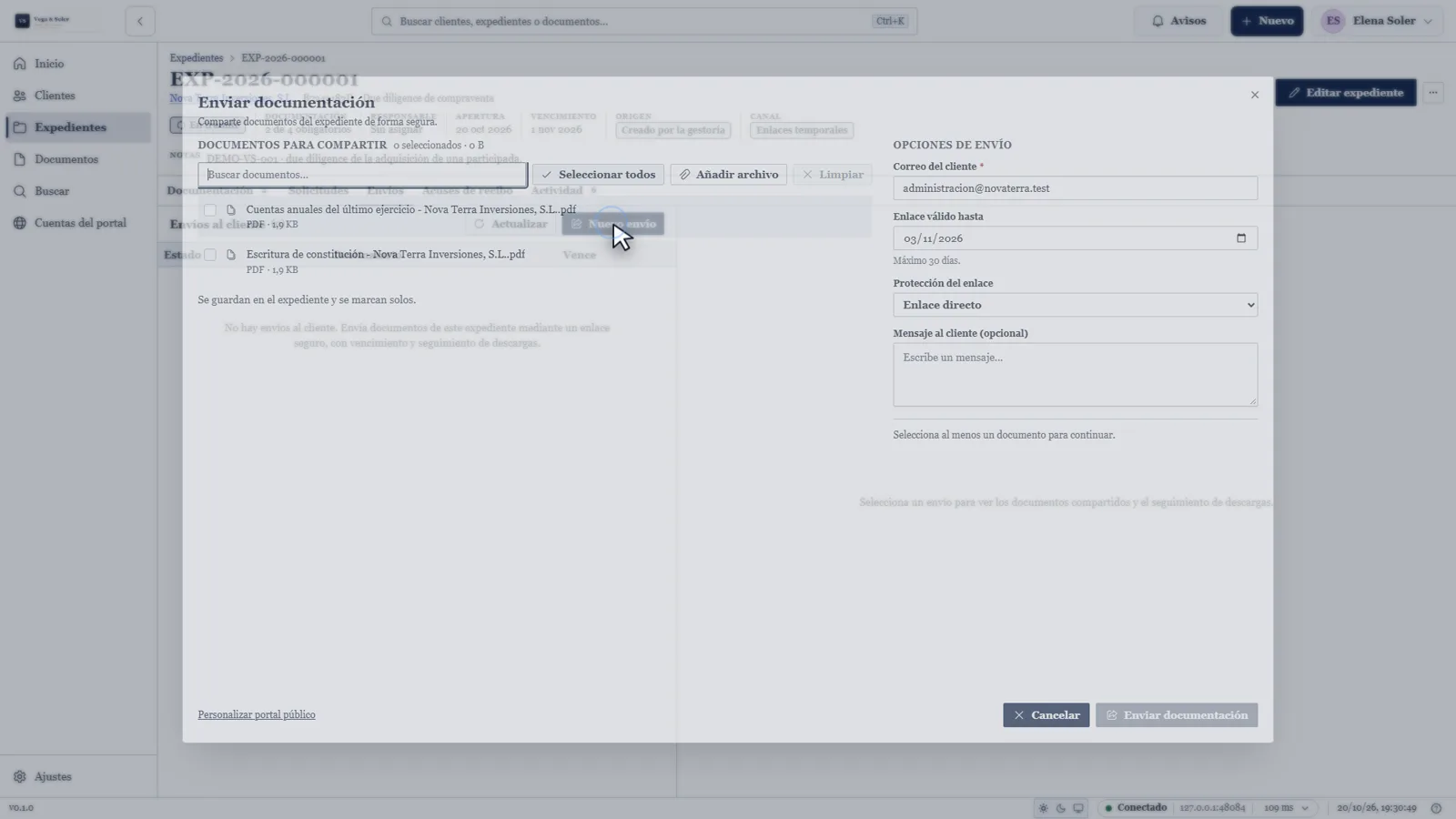Open Cuentas del portal in sidebar

tap(78, 223)
